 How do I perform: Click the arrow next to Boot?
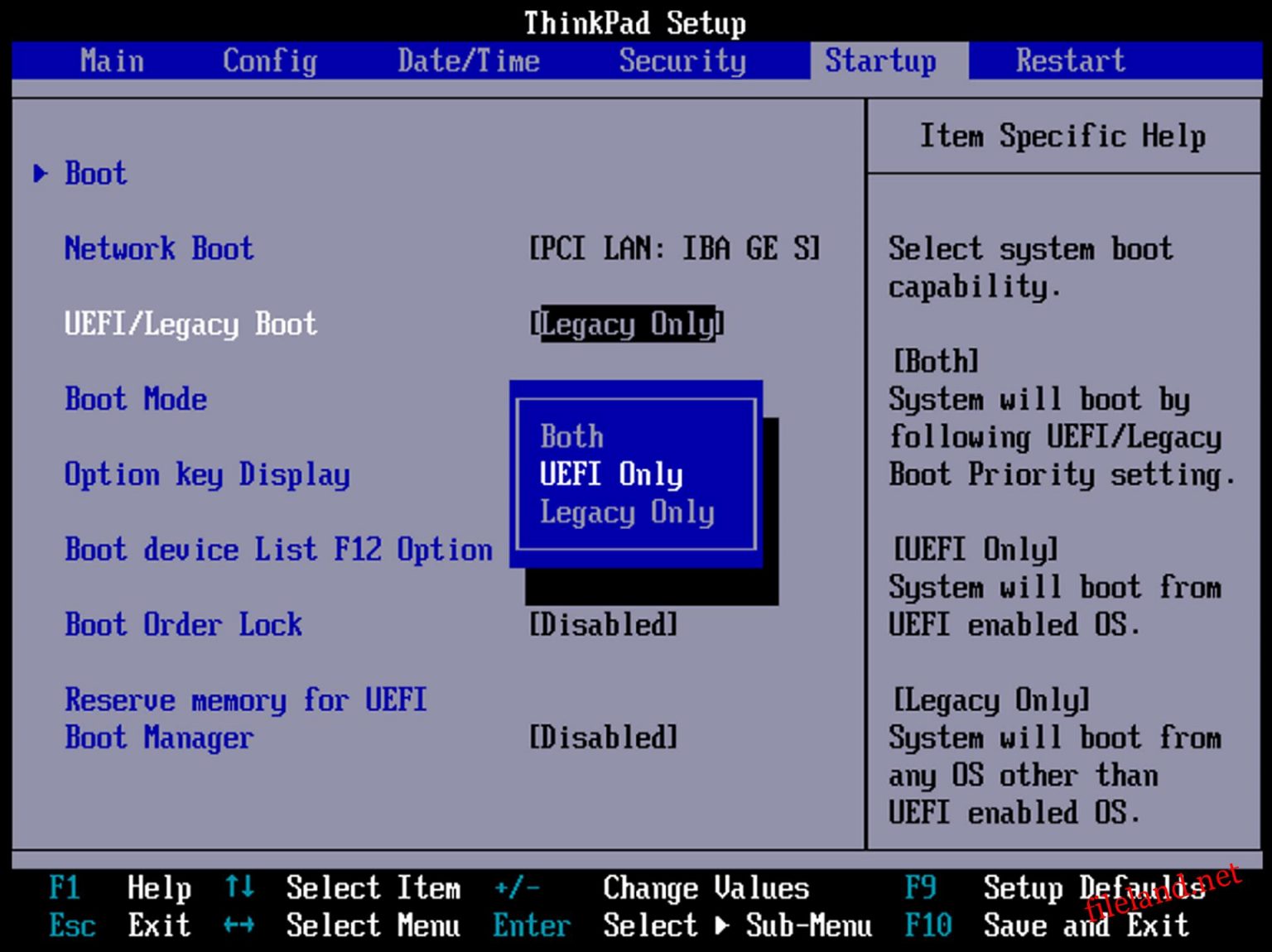click(x=41, y=173)
